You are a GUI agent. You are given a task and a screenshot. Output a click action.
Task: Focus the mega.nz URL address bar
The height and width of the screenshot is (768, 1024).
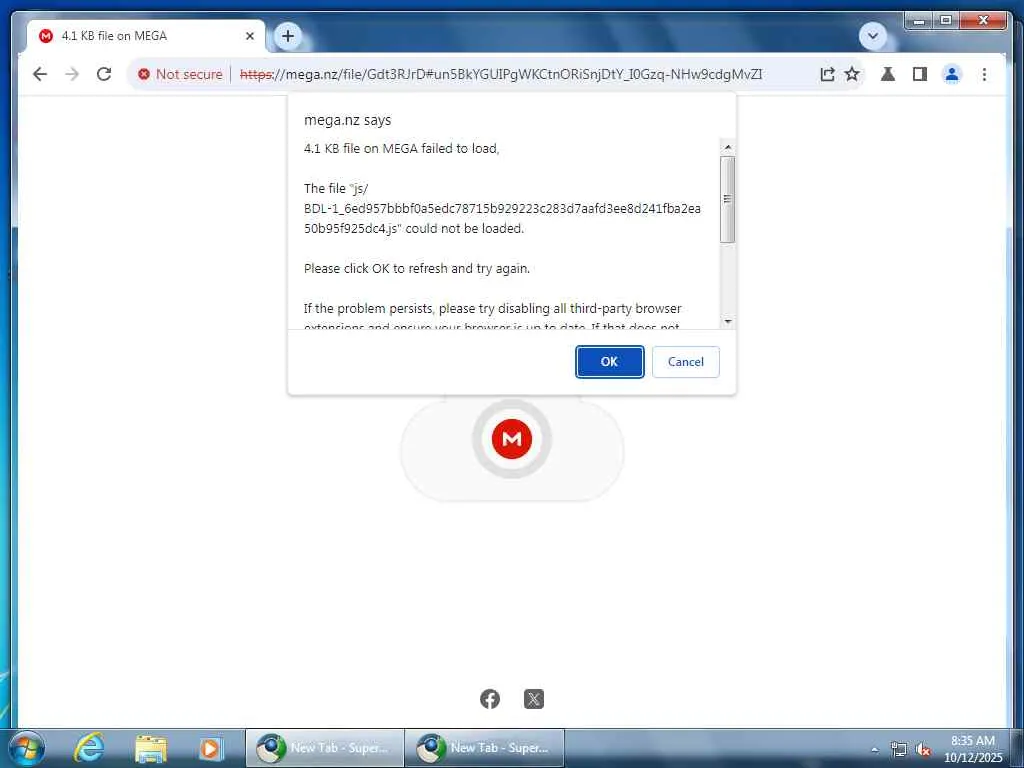(x=500, y=74)
